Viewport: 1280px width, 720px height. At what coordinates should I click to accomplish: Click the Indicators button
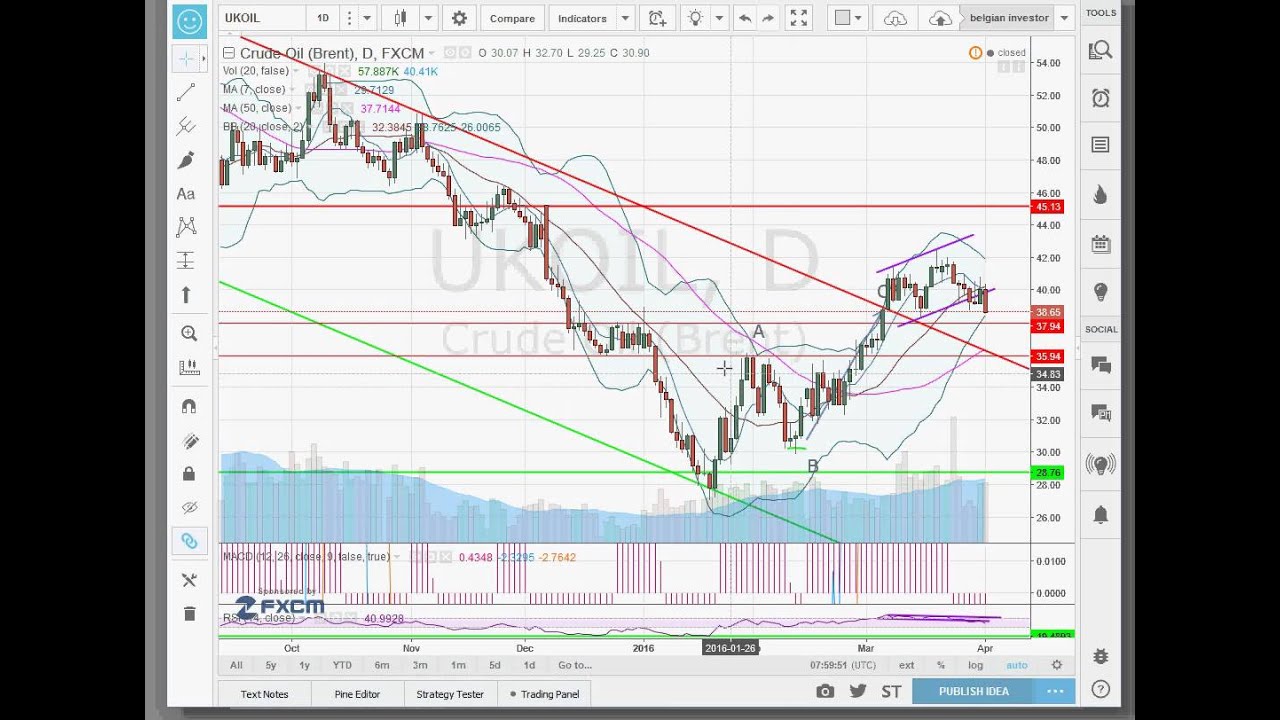582,18
